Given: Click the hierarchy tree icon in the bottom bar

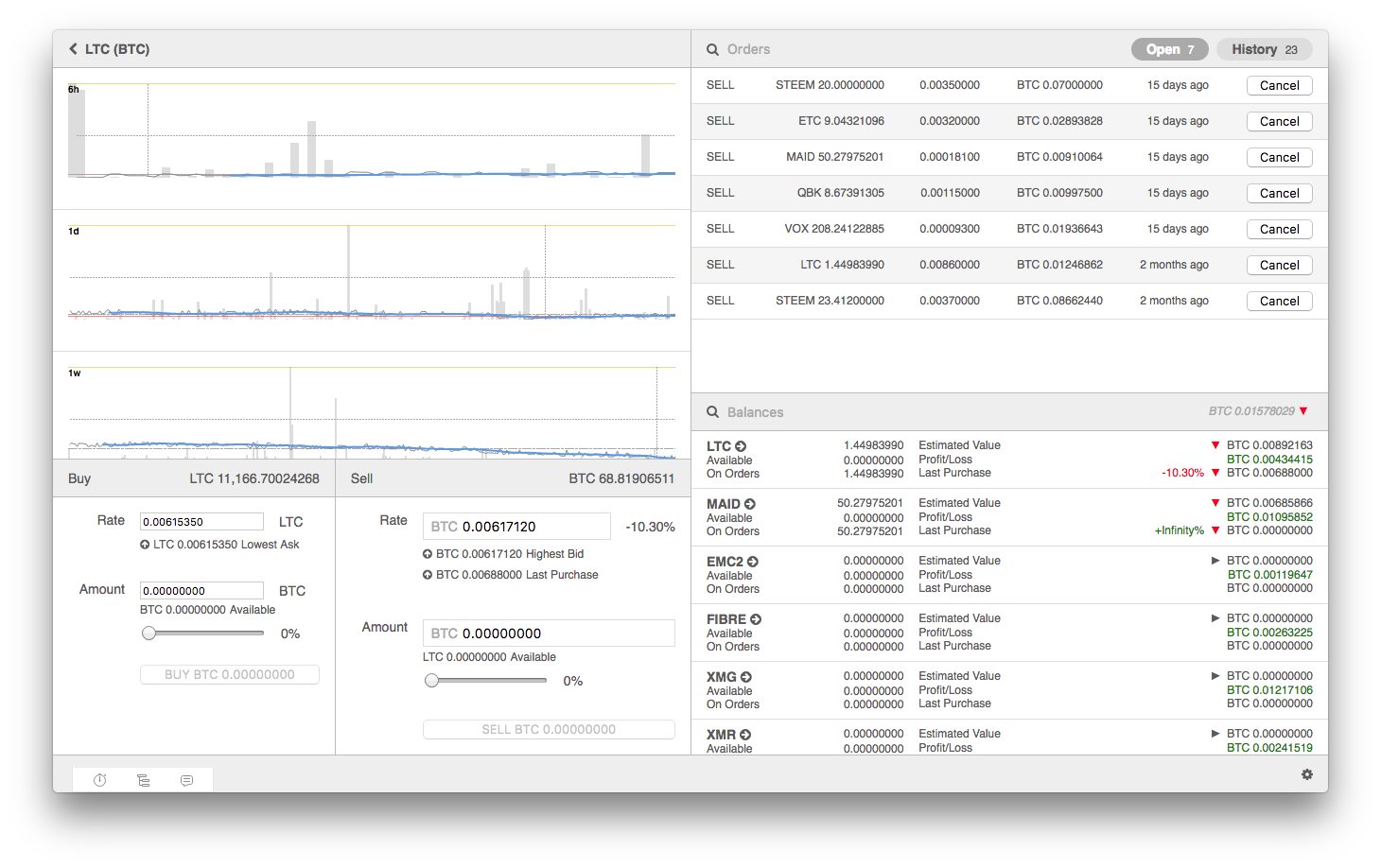Looking at the screenshot, I should (144, 780).
